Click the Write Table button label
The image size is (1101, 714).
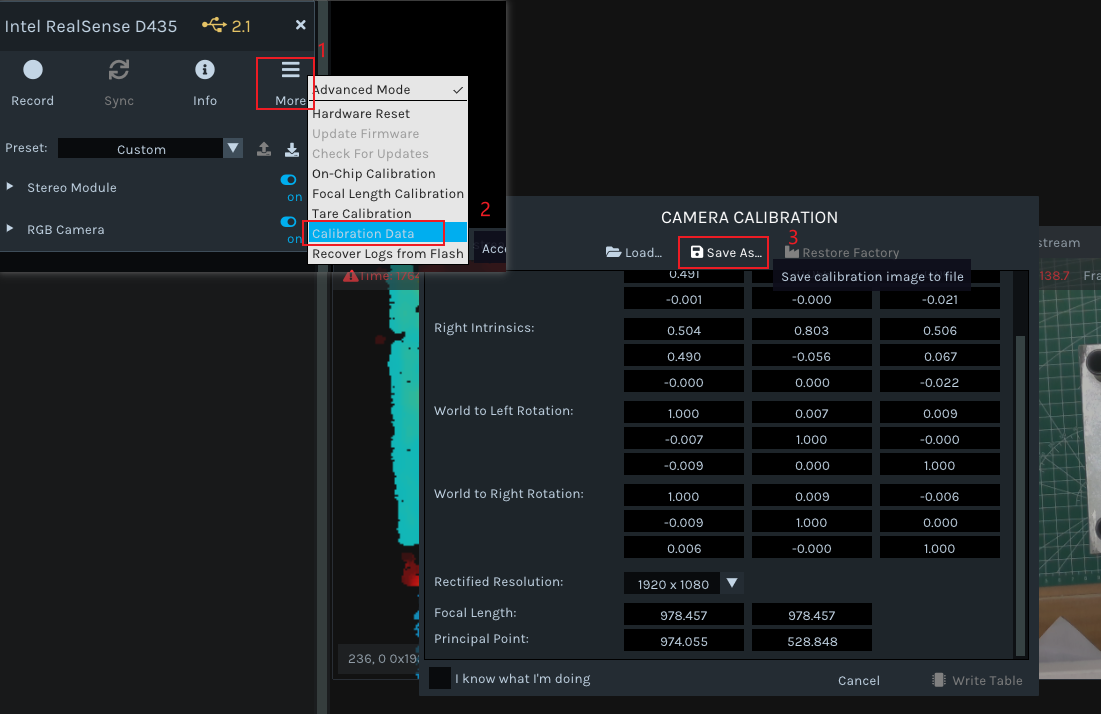click(987, 680)
